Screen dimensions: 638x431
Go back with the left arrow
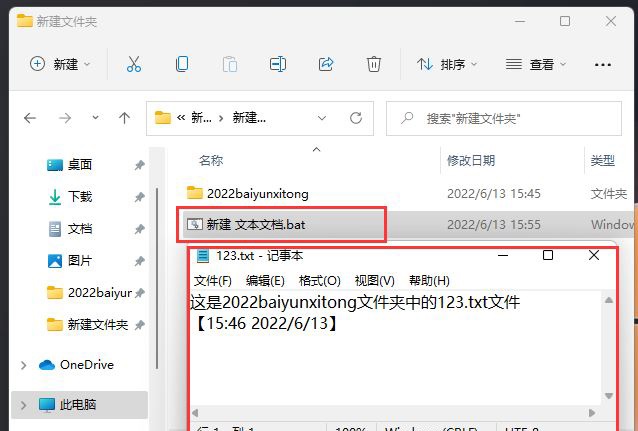coord(30,118)
